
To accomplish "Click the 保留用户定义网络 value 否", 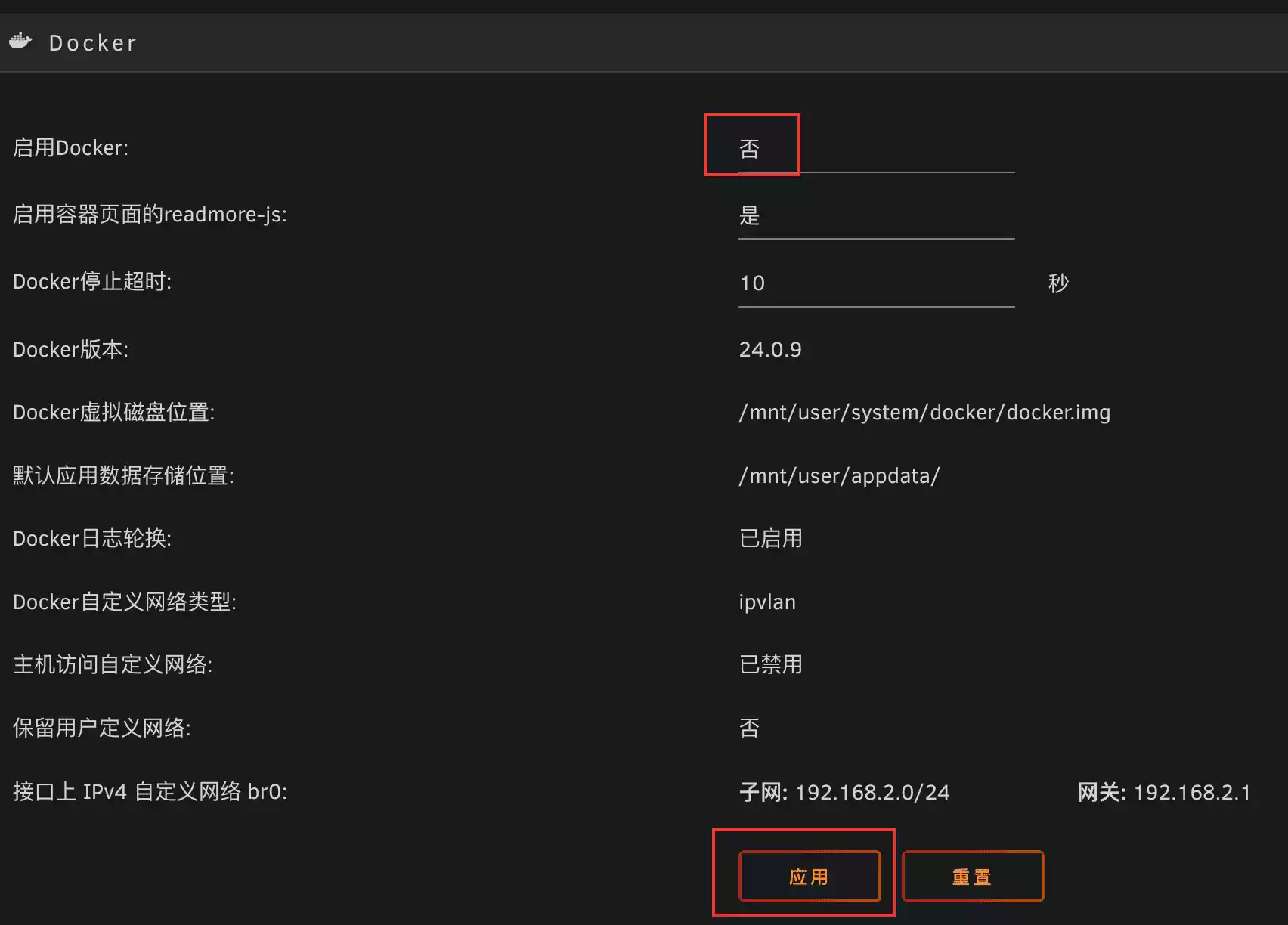I will (x=749, y=729).
